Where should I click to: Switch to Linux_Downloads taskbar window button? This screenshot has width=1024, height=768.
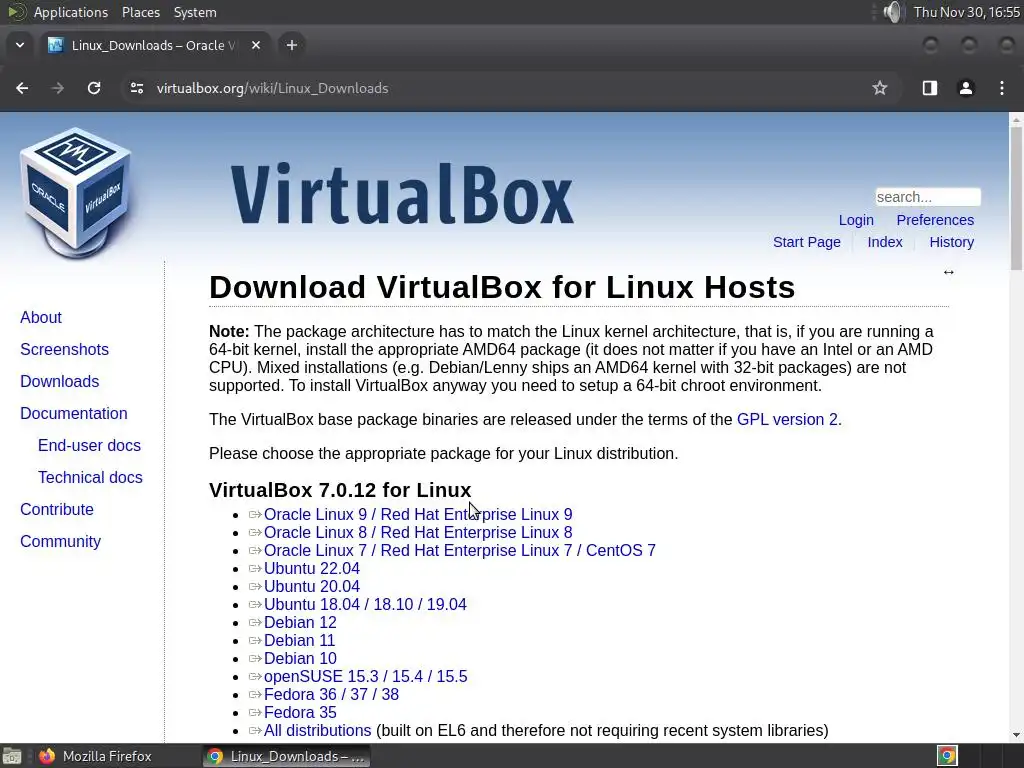point(286,756)
